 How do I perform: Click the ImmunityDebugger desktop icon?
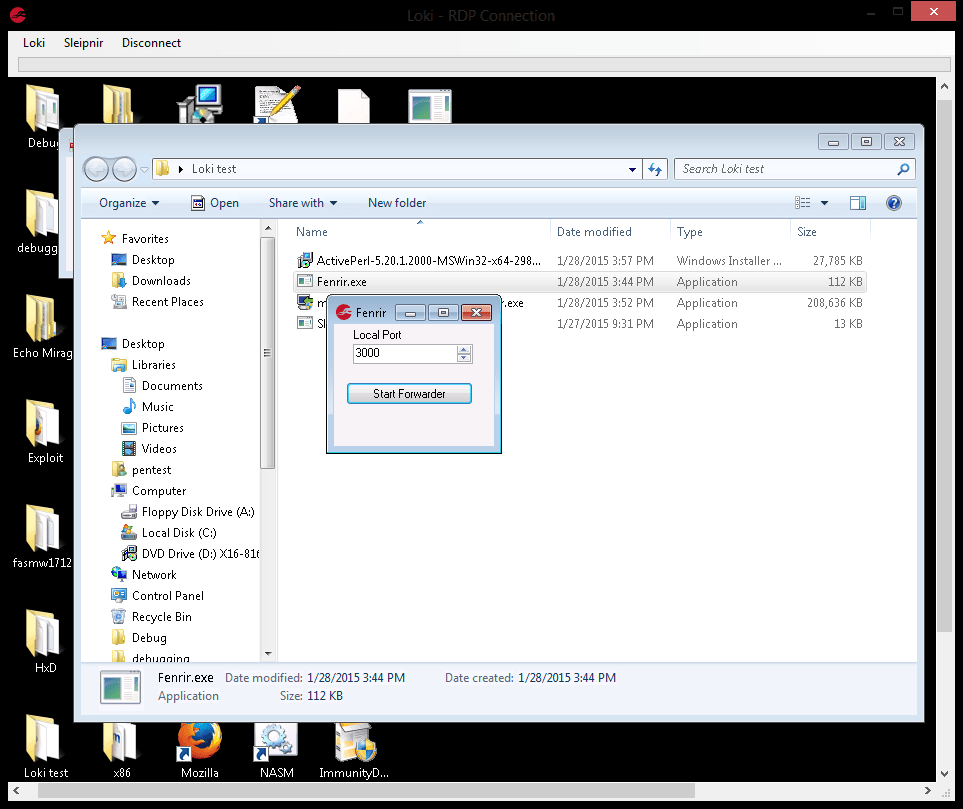point(353,745)
